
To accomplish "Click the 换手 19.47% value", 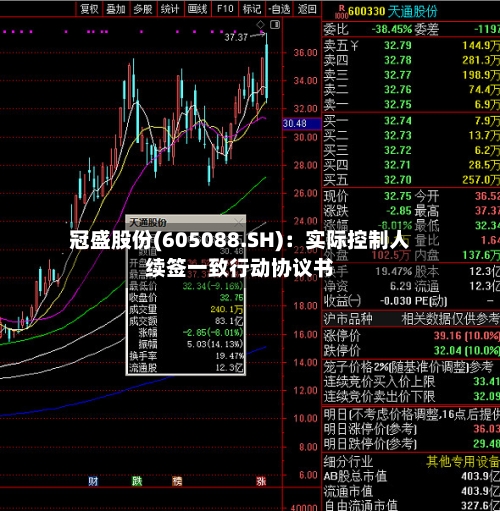I will coord(393,271).
